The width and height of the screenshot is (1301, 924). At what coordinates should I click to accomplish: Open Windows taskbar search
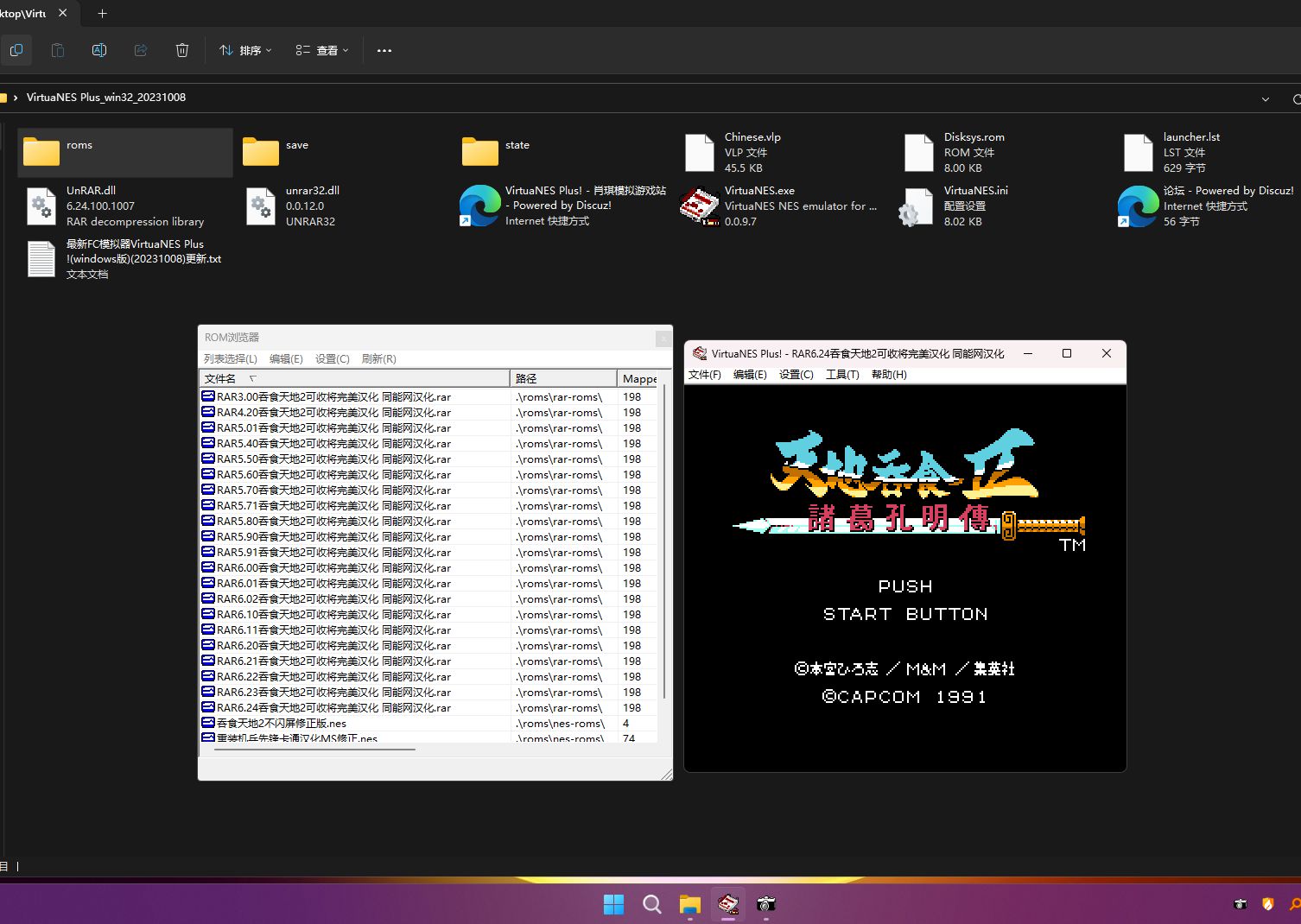tap(652, 904)
